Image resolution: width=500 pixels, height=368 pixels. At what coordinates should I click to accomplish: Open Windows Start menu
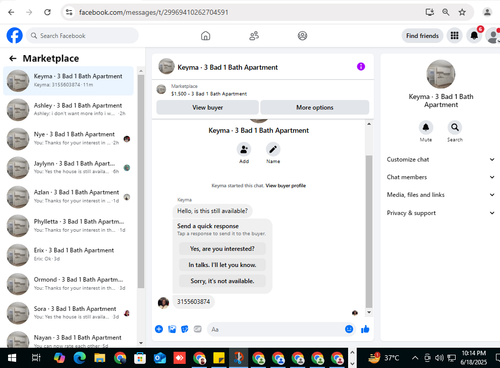tap(12, 358)
